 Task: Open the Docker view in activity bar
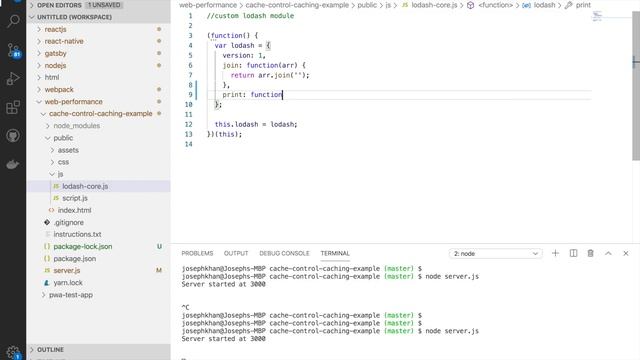(x=13, y=164)
